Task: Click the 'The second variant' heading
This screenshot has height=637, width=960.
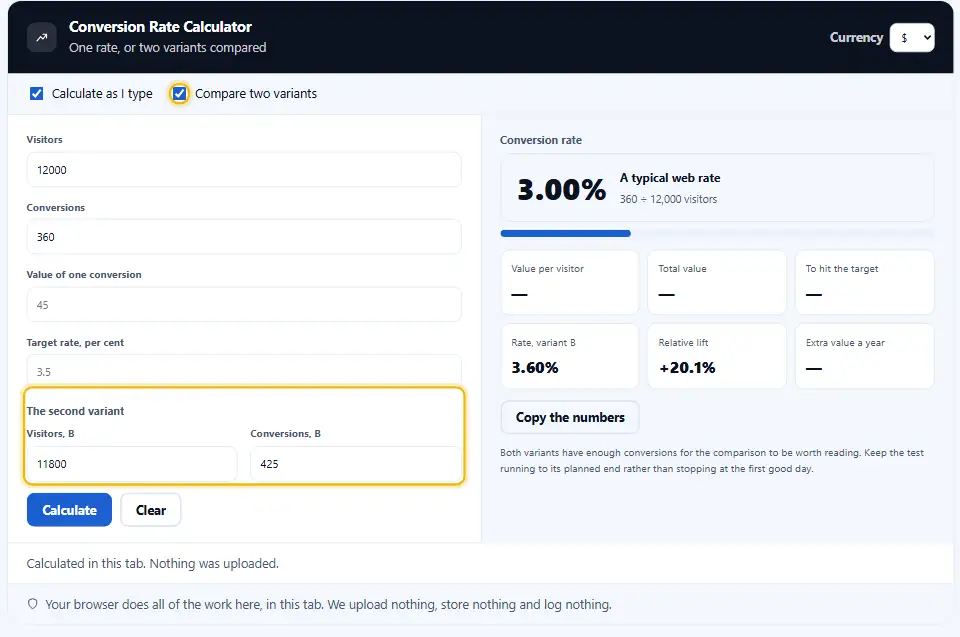Action: tap(75, 411)
